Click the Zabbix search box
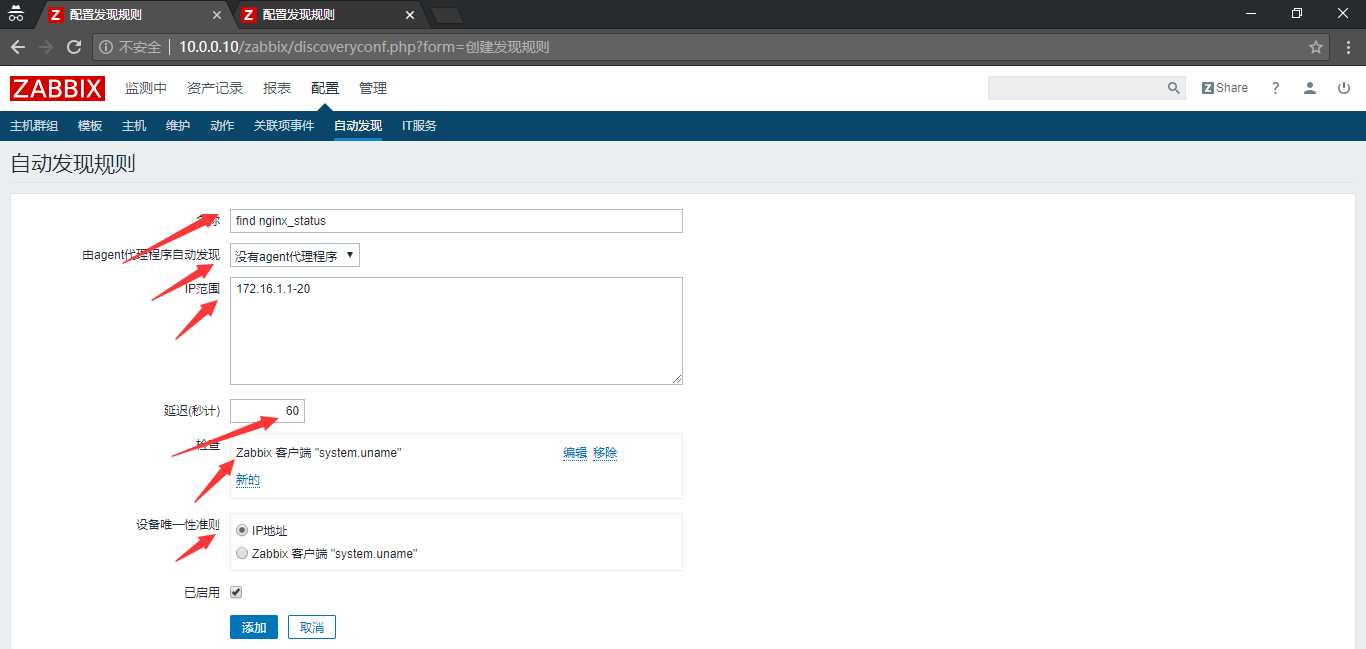Viewport: 1366px width, 649px height. click(1077, 88)
